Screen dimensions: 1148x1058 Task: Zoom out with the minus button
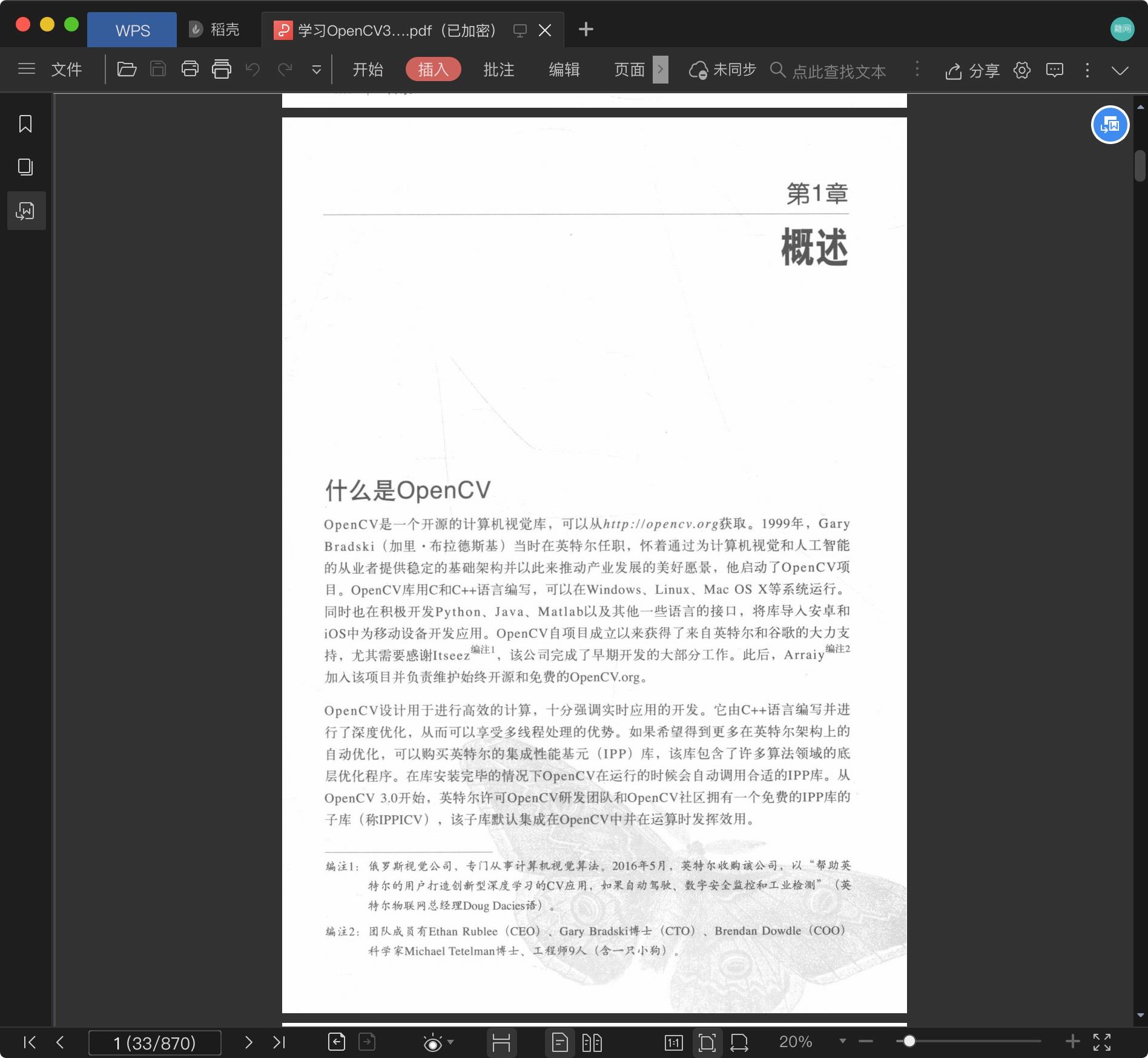[x=866, y=1042]
